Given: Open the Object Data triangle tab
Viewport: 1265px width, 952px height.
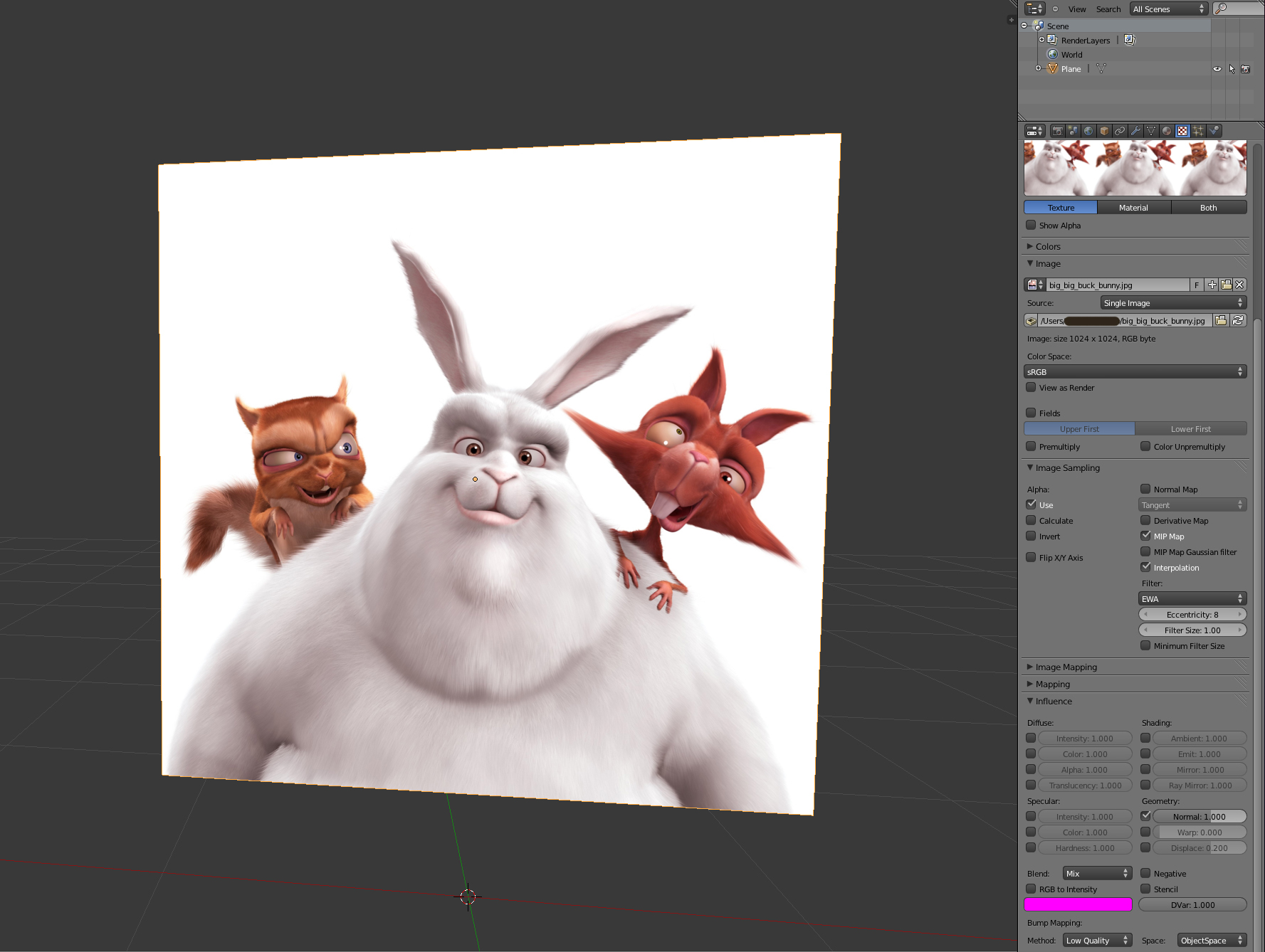Looking at the screenshot, I should (x=1151, y=131).
